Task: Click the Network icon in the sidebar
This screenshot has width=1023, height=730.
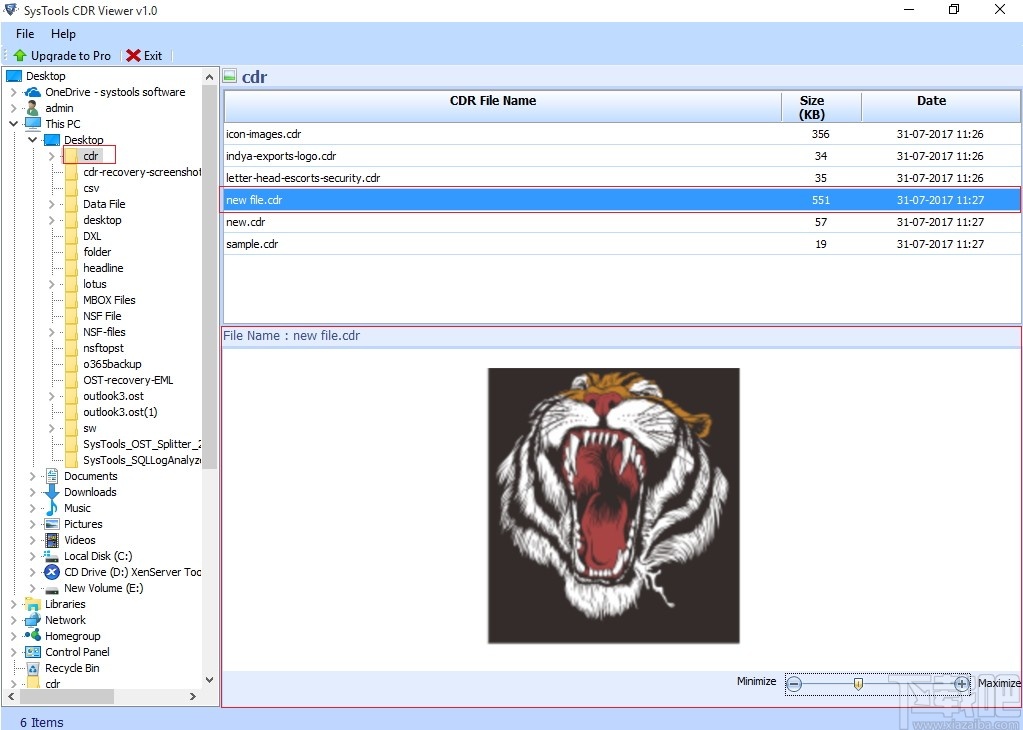Action: 31,619
